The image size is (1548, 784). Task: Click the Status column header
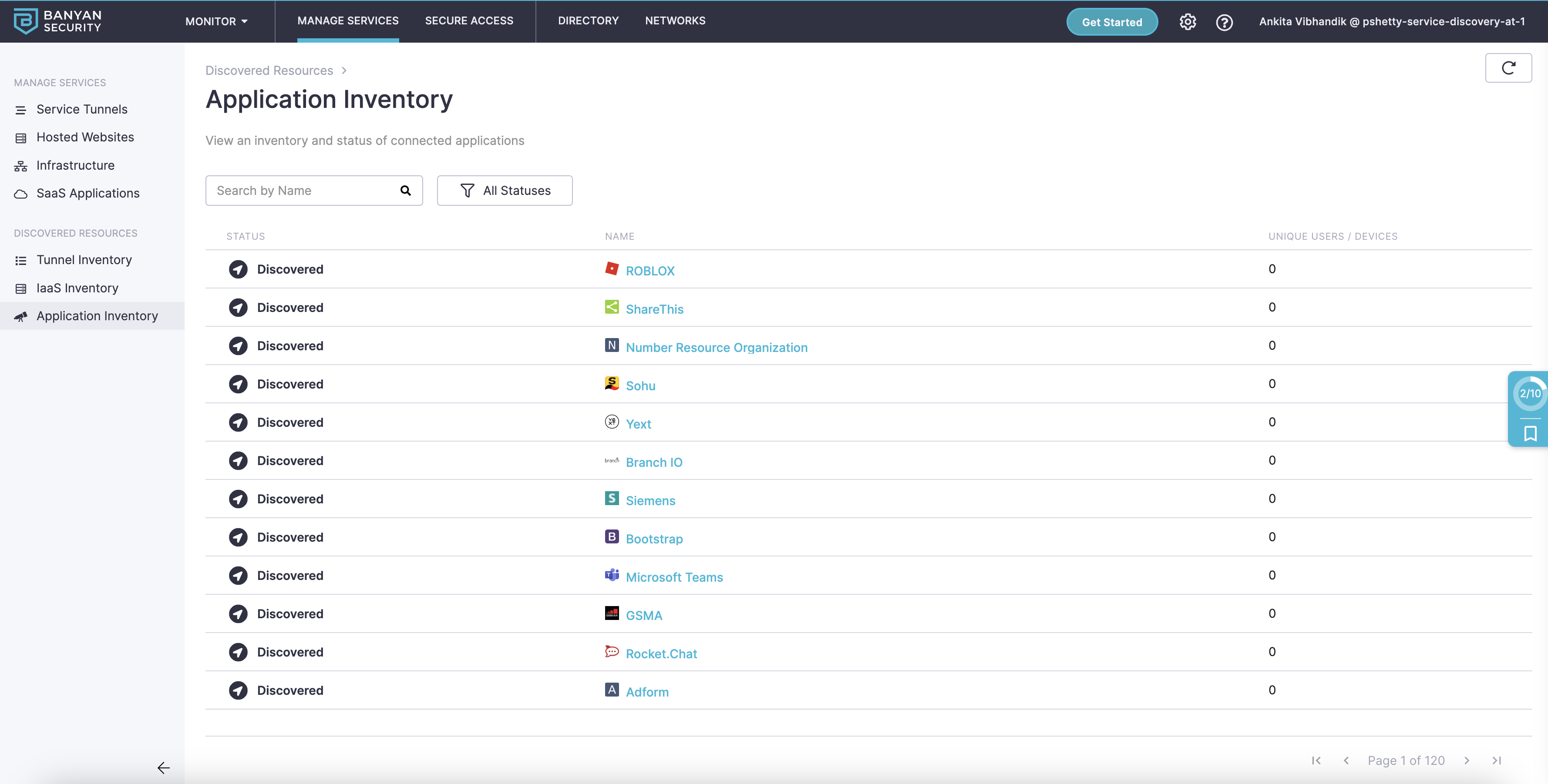coord(245,236)
